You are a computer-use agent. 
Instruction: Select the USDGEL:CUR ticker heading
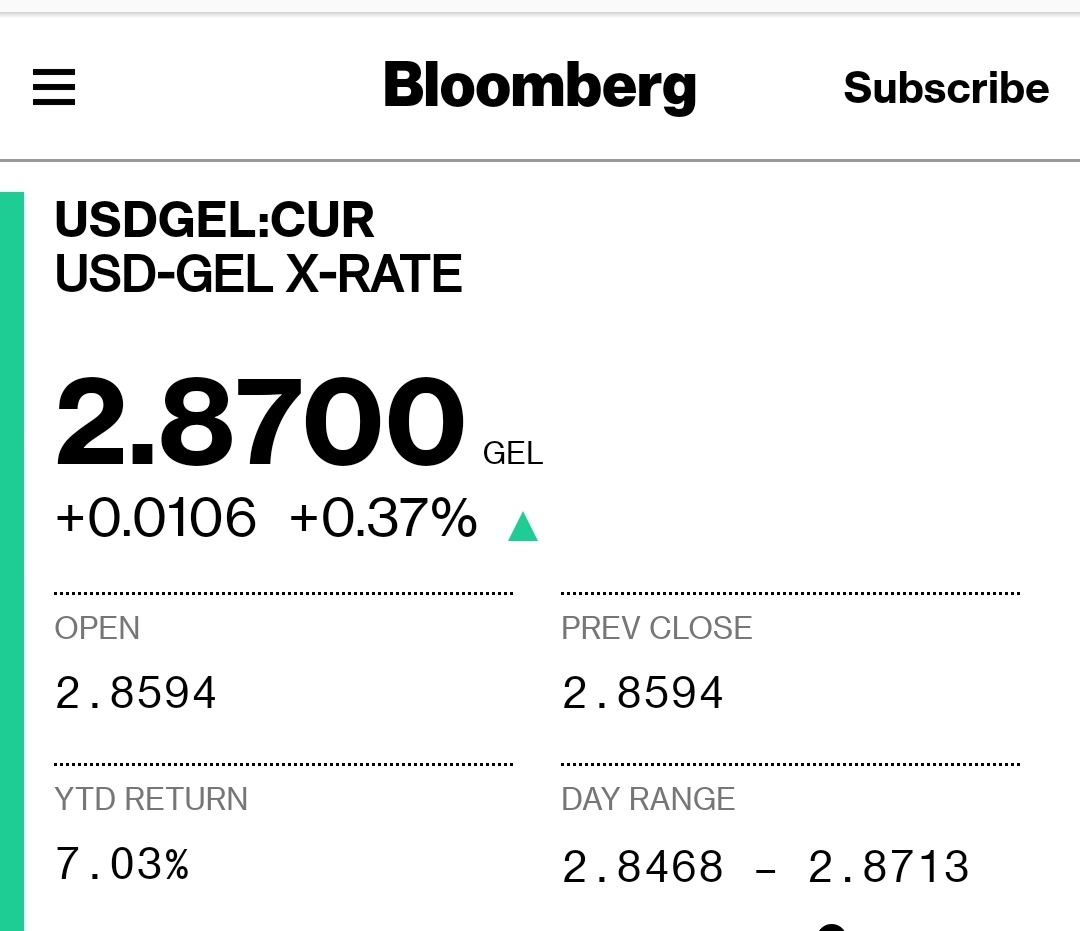tap(215, 220)
